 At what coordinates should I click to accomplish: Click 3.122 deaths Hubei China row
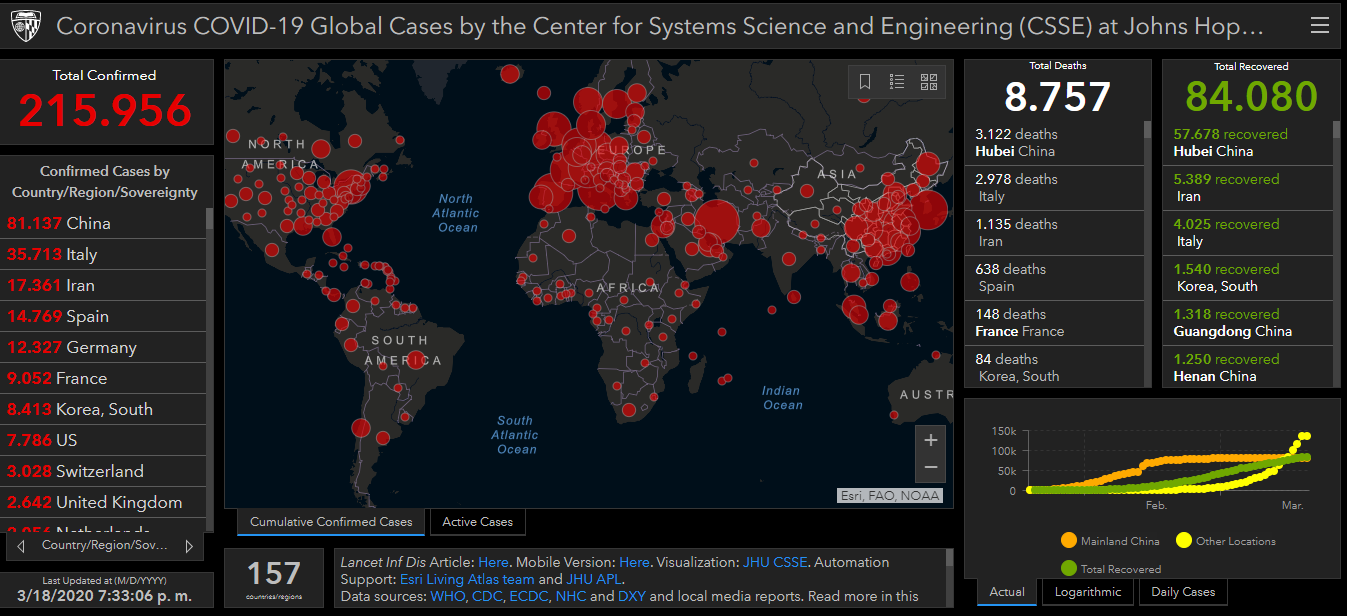tap(1055, 143)
